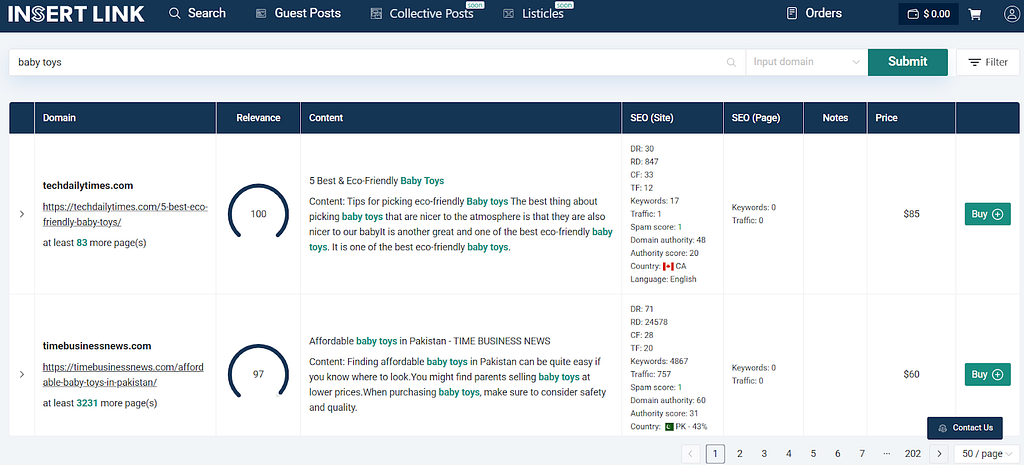Buy the $85 techdailytimes.com link

click(x=987, y=214)
